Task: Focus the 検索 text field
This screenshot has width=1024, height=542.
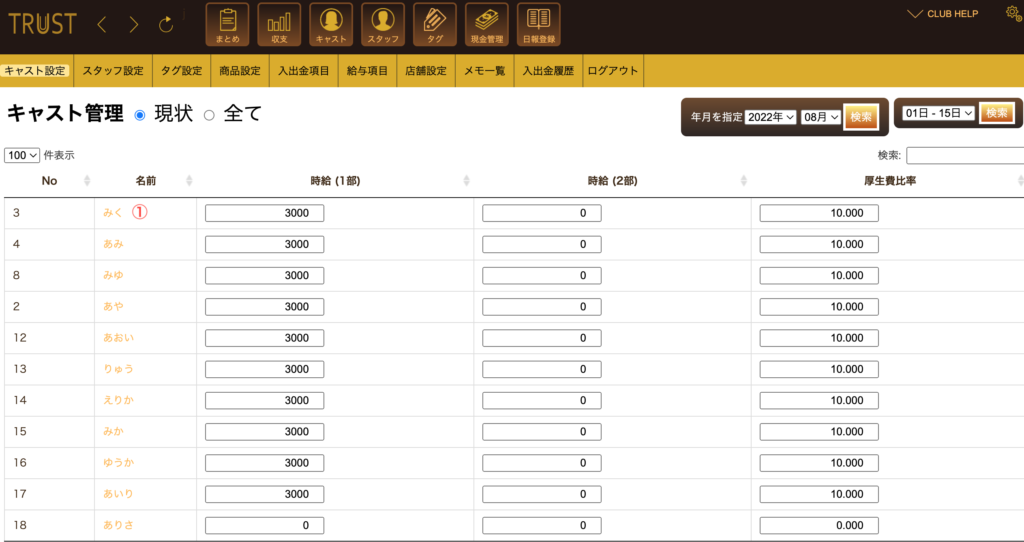Action: [965, 155]
